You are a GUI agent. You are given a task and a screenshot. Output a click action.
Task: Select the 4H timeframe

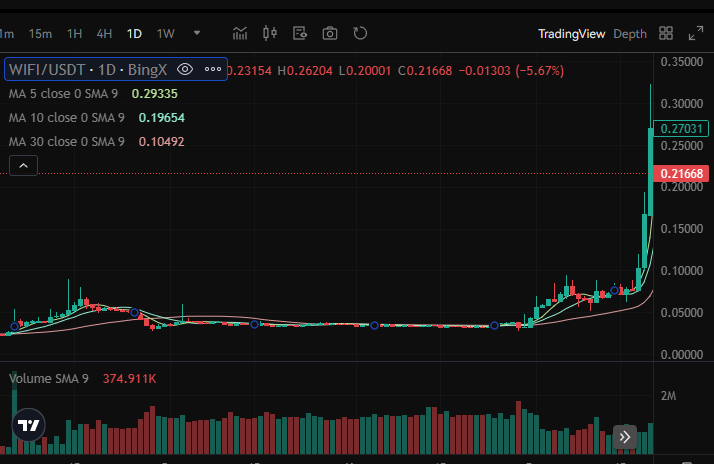click(x=104, y=34)
